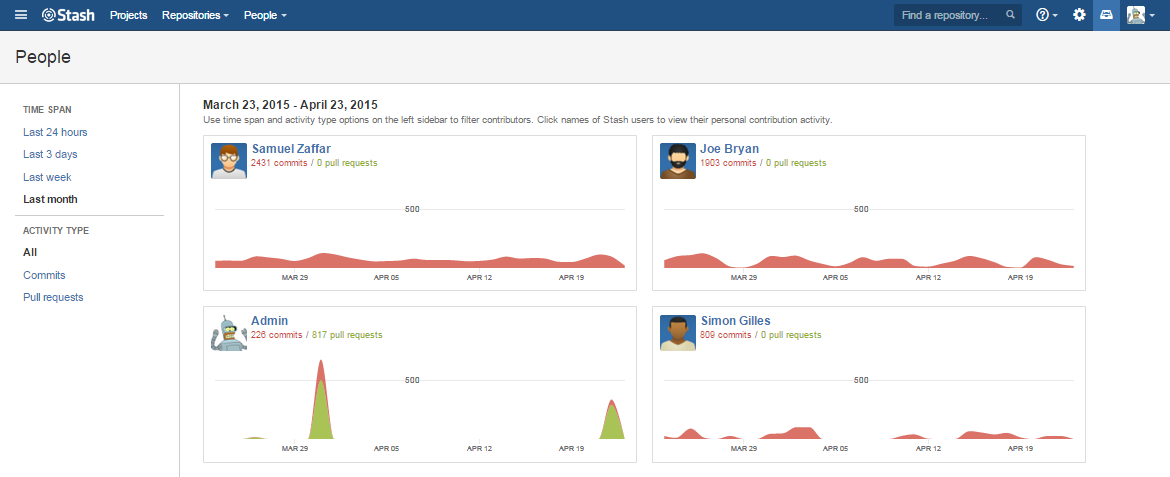Click Samuel Zaffar's avatar
Viewport: 1170px width, 477px height.
point(229,160)
